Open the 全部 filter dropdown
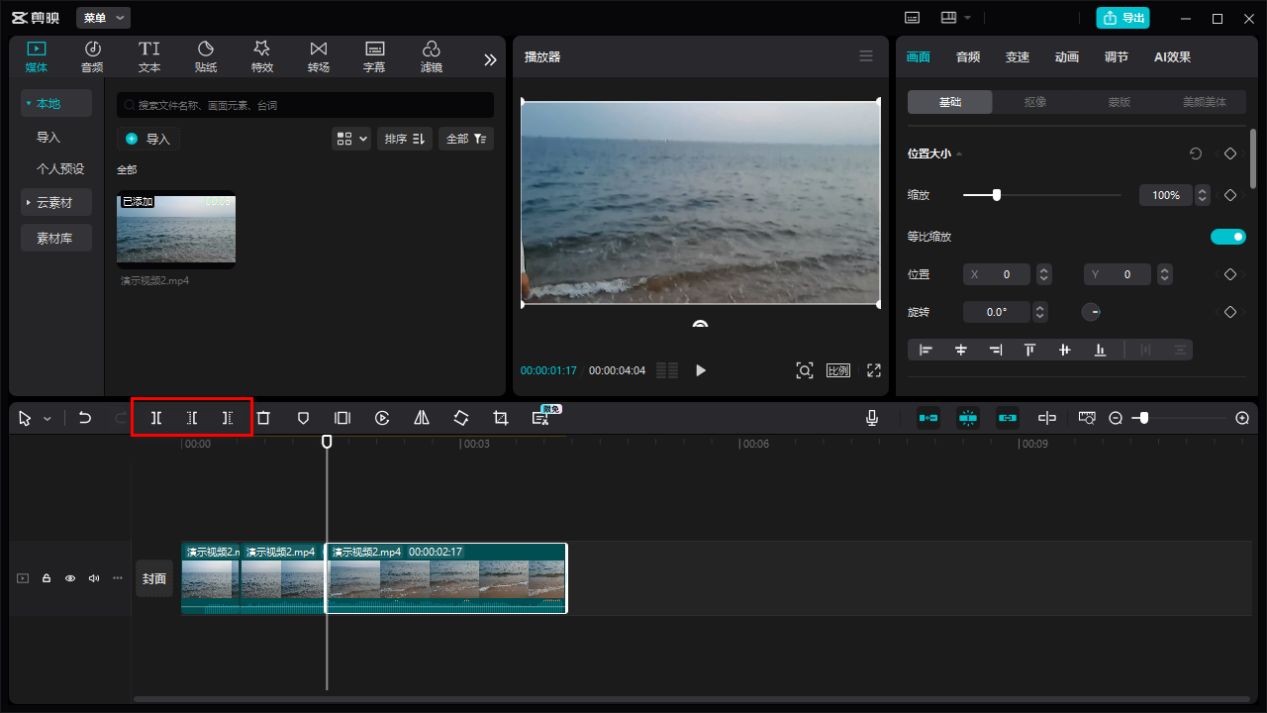 pyautogui.click(x=466, y=139)
